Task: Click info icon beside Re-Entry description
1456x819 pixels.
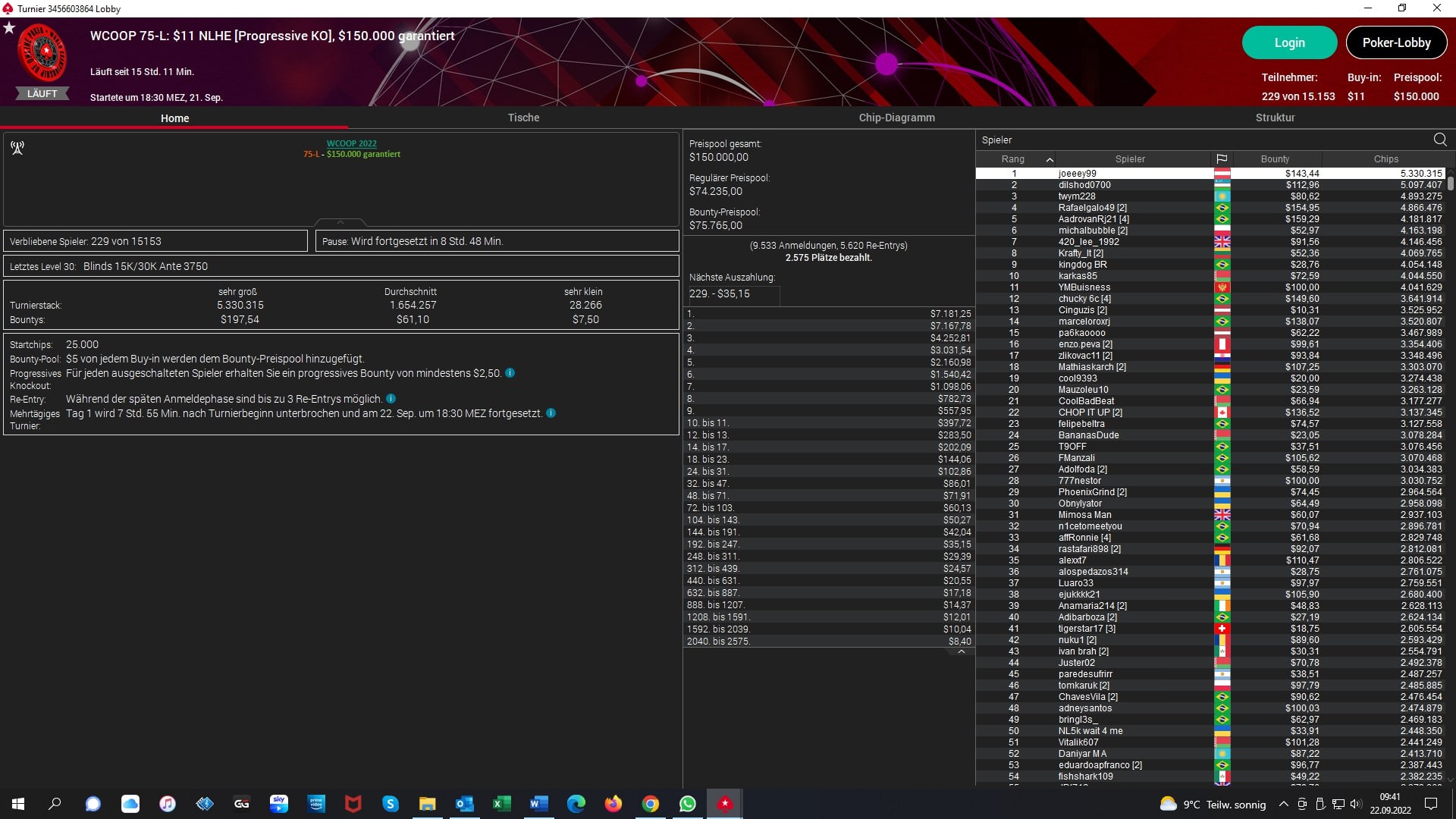Action: click(391, 399)
